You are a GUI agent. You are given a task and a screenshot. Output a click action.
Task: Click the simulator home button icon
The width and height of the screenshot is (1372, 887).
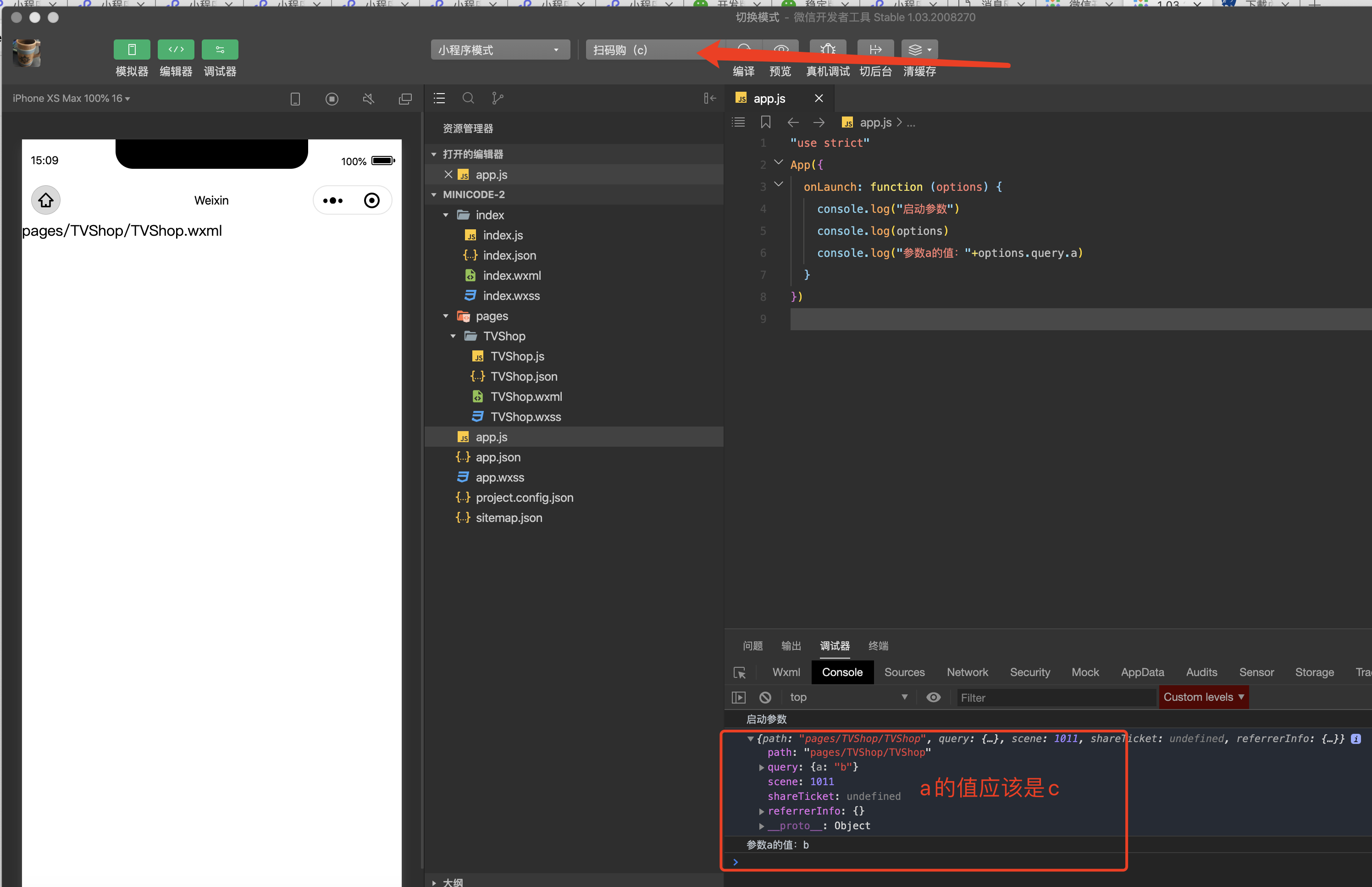click(x=45, y=200)
